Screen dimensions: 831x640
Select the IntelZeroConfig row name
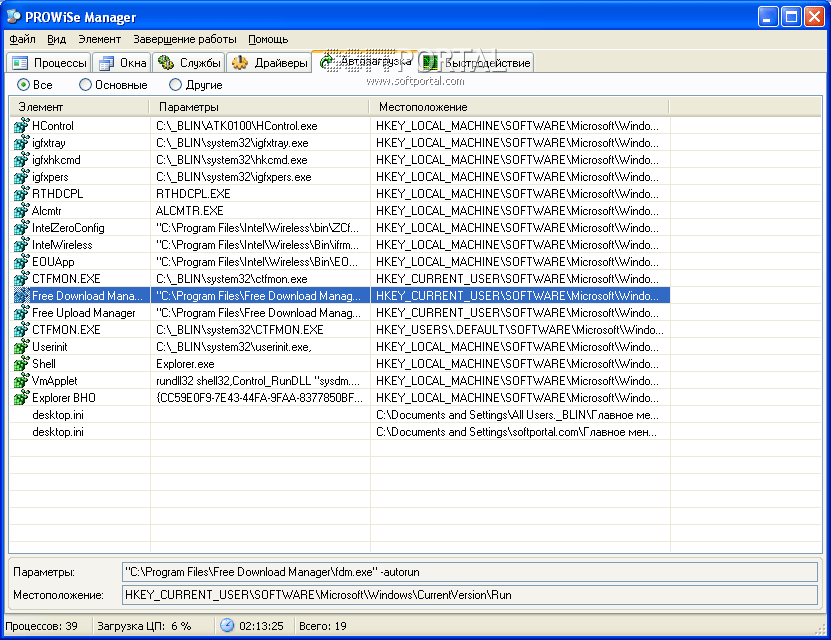[68, 228]
